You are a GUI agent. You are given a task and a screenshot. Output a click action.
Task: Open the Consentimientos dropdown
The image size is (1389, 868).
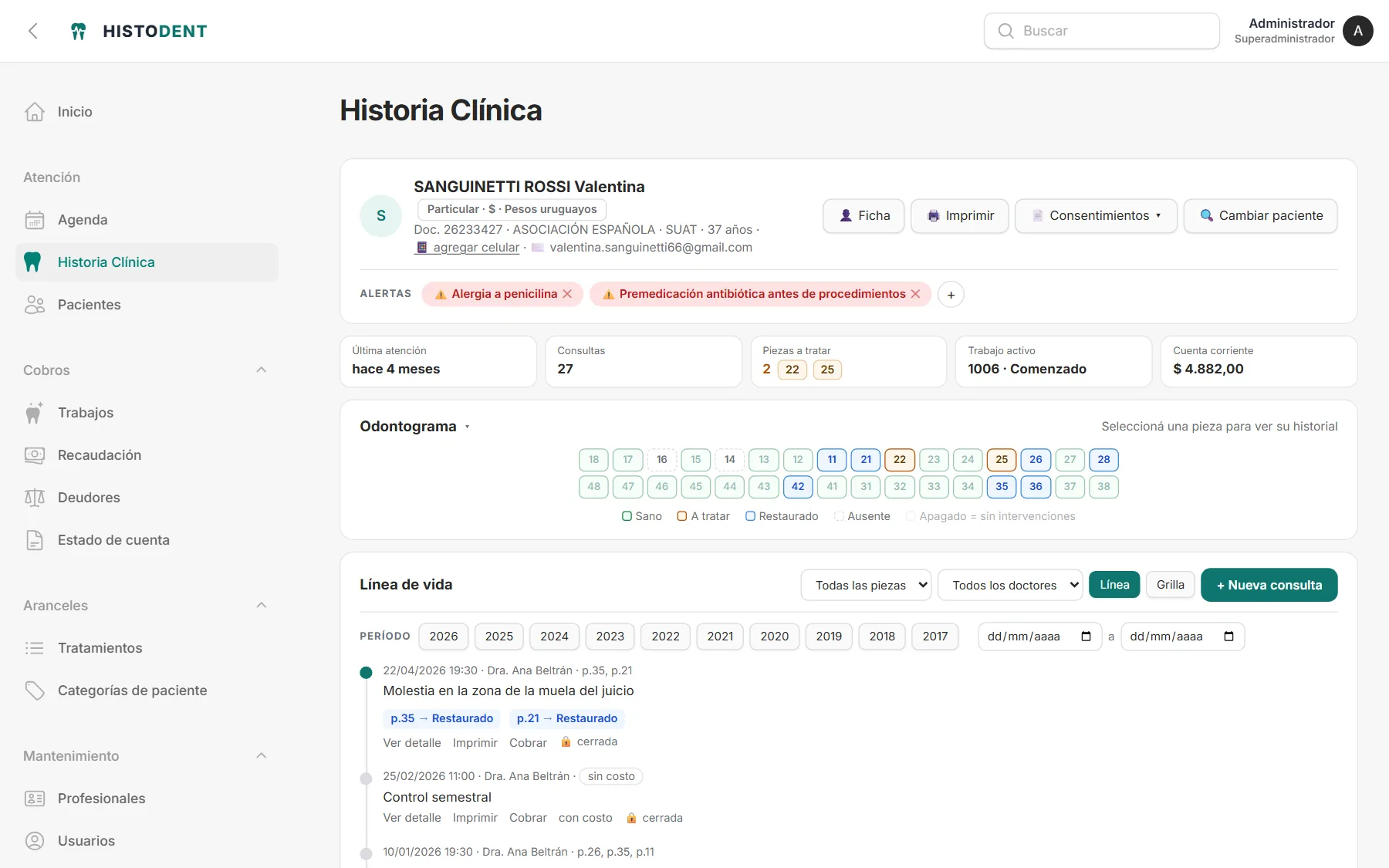pyautogui.click(x=1096, y=216)
